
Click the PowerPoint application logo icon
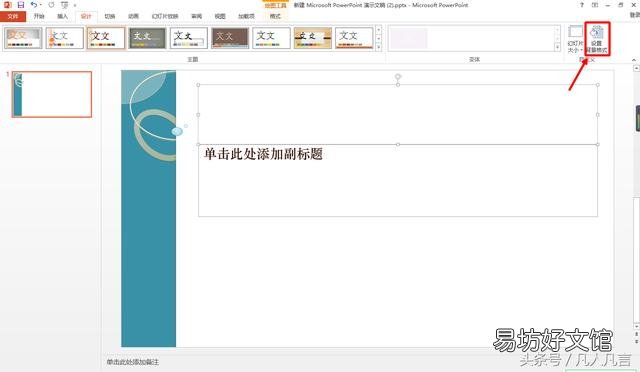(x=7, y=5)
